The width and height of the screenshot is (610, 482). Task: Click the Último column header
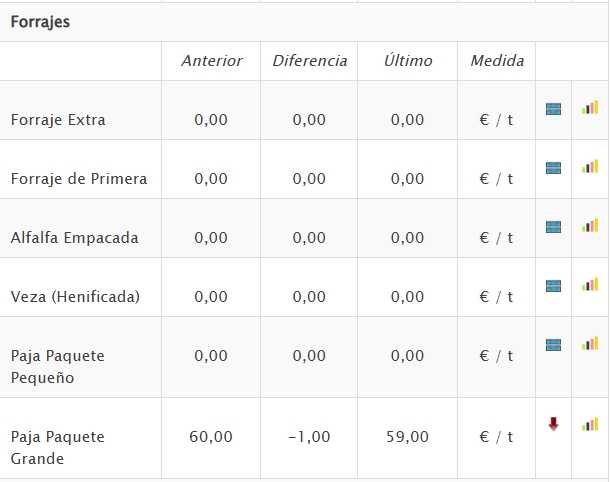pyautogui.click(x=408, y=61)
